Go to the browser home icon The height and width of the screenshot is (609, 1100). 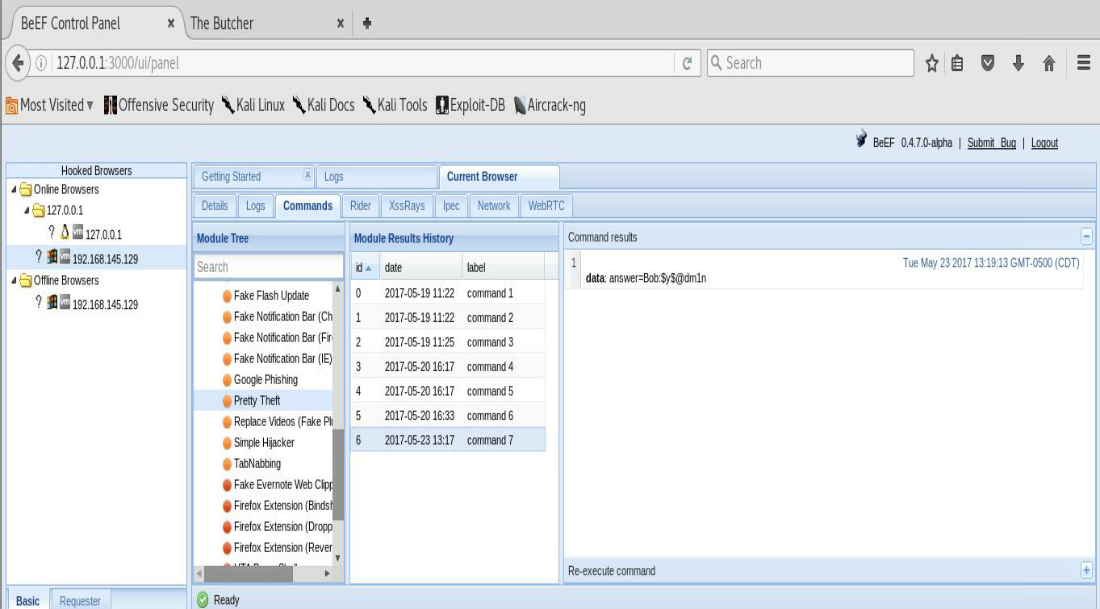pos(1049,63)
